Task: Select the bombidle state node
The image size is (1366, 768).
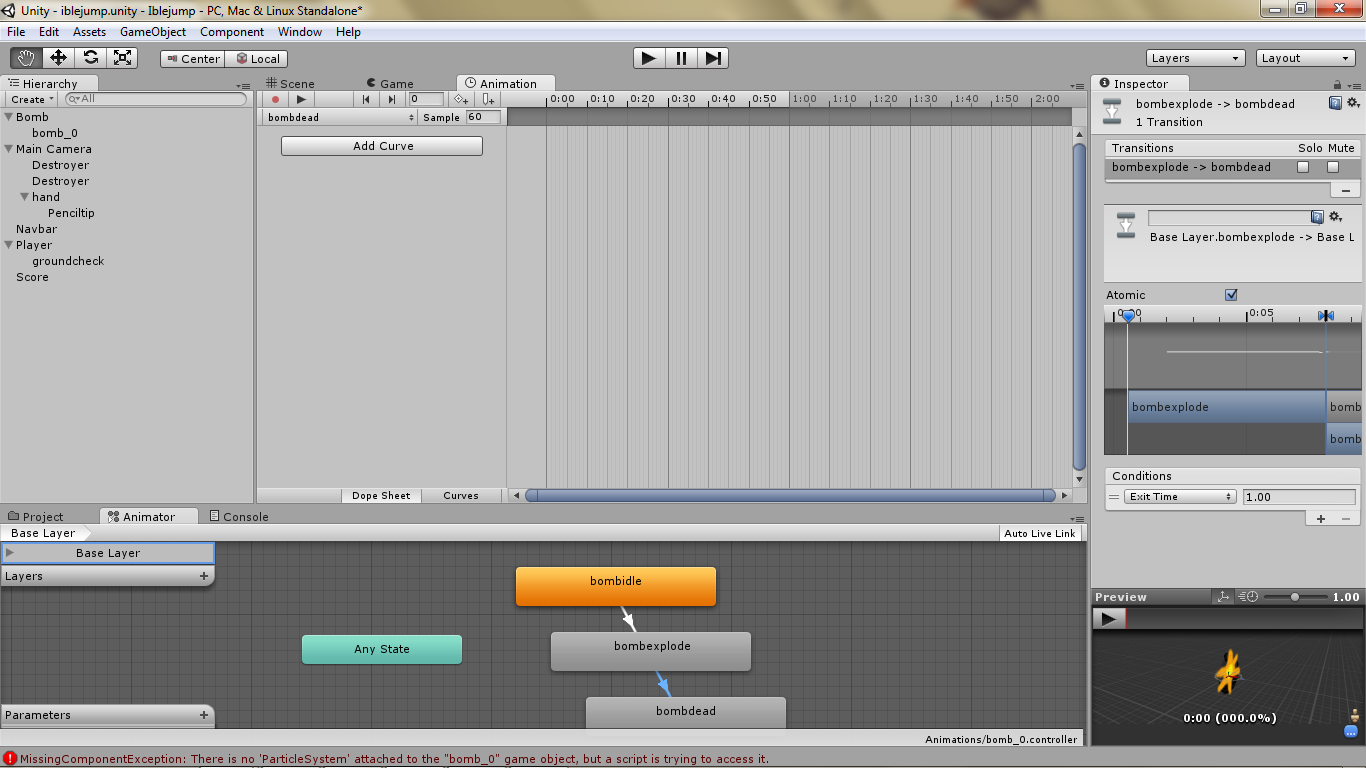Action: point(616,586)
